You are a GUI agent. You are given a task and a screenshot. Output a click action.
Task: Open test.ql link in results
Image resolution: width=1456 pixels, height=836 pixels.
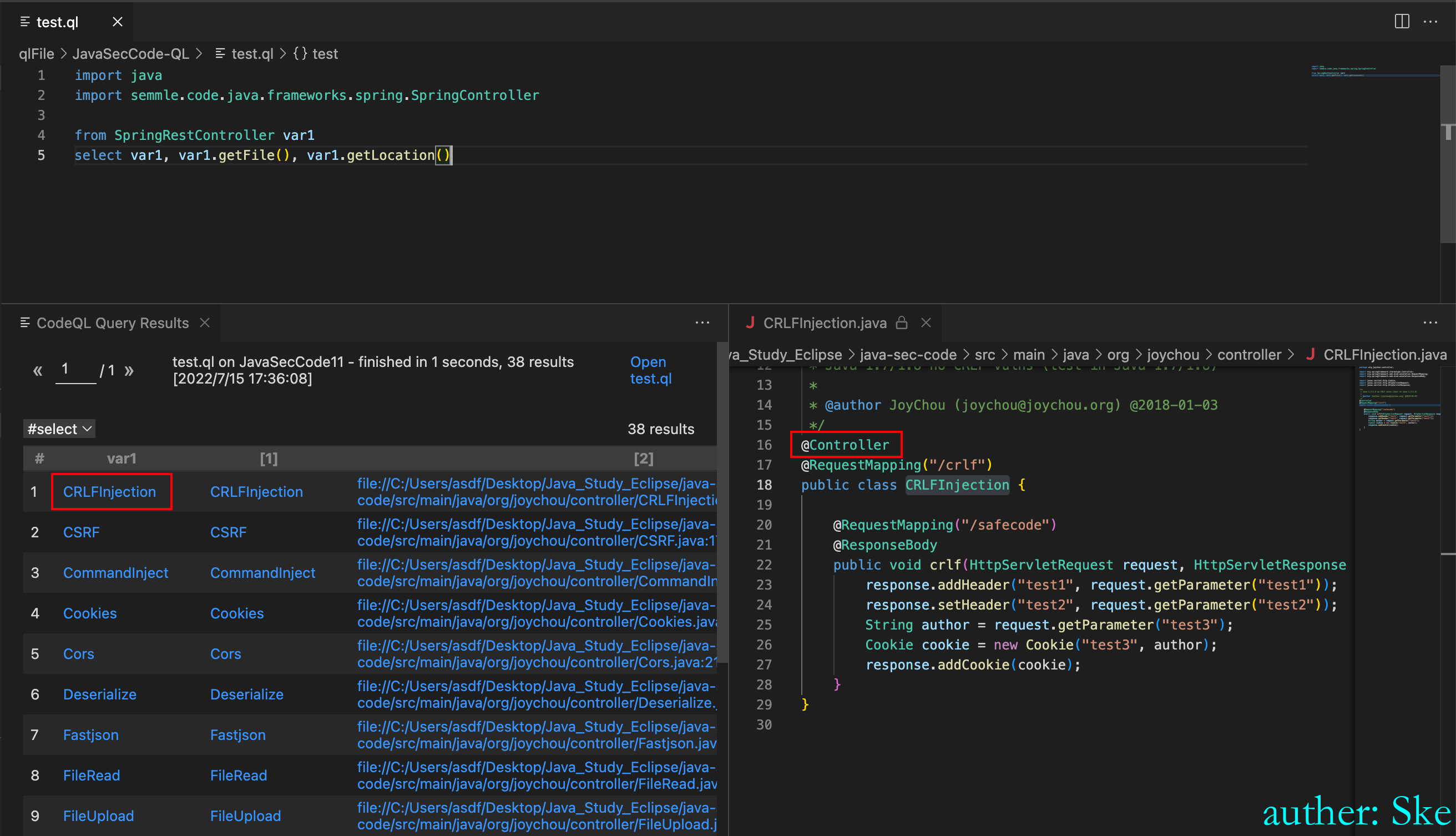tap(650, 370)
